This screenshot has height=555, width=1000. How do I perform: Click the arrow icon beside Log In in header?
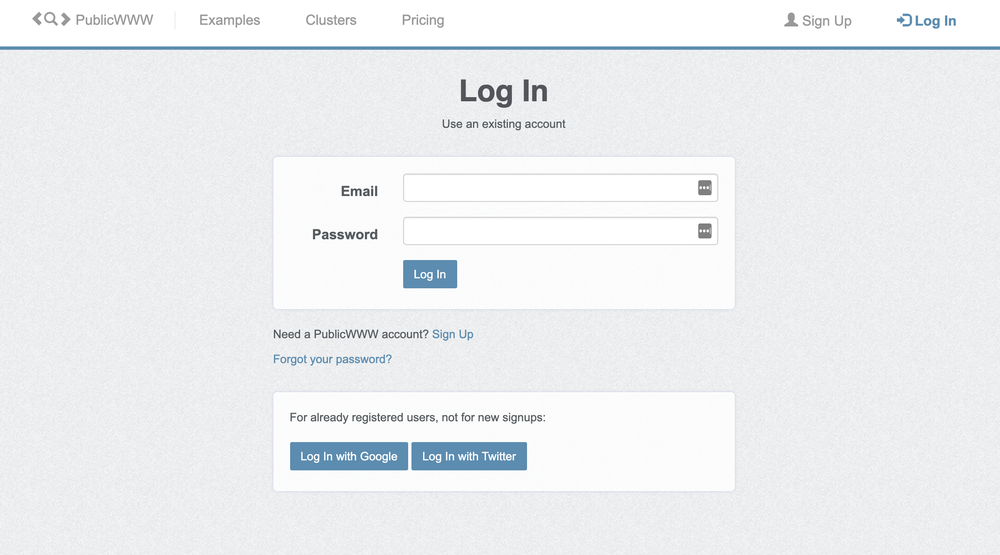904,20
